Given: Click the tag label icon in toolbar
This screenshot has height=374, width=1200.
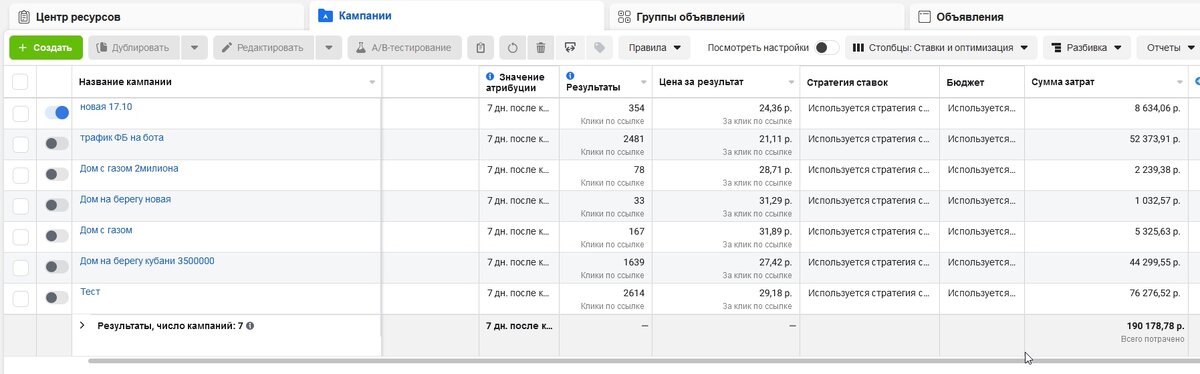Looking at the screenshot, I should click(x=599, y=47).
